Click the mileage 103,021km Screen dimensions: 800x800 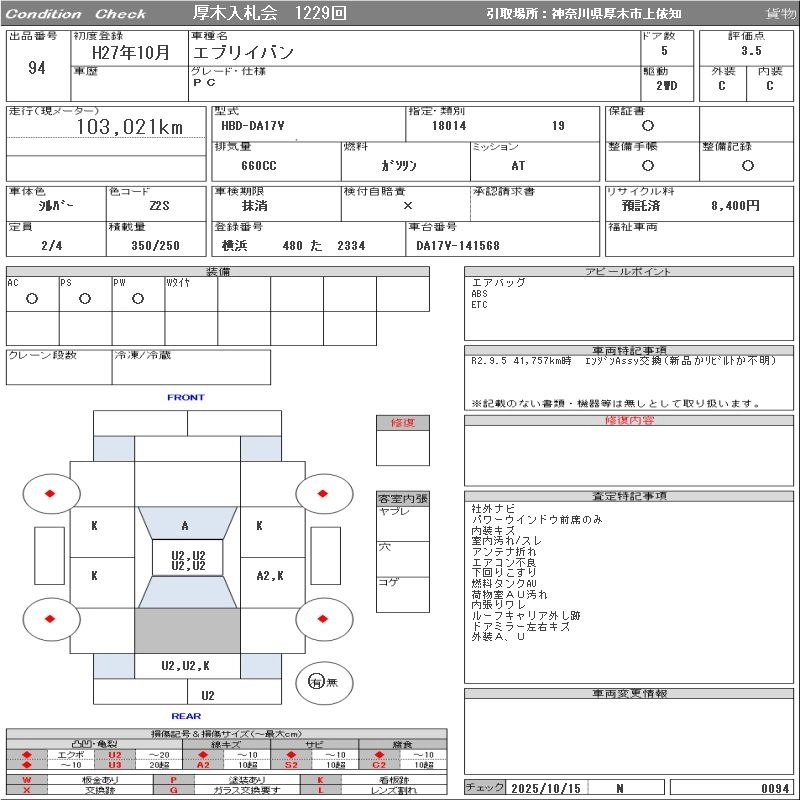pos(129,127)
